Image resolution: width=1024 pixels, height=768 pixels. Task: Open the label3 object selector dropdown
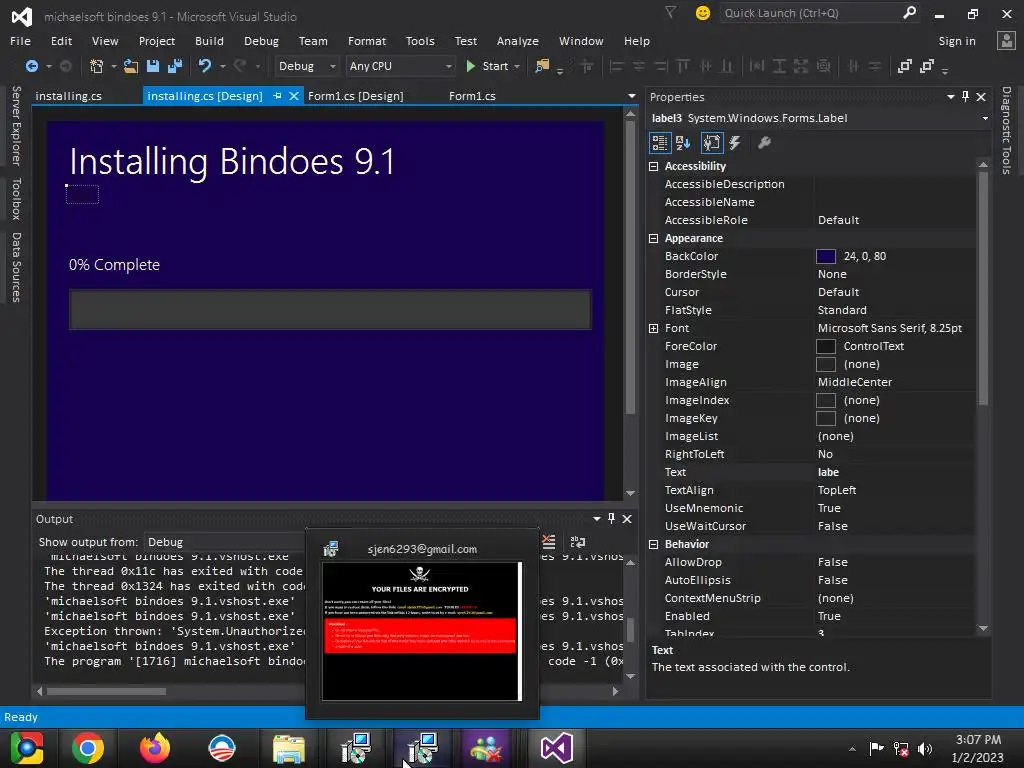pos(985,118)
